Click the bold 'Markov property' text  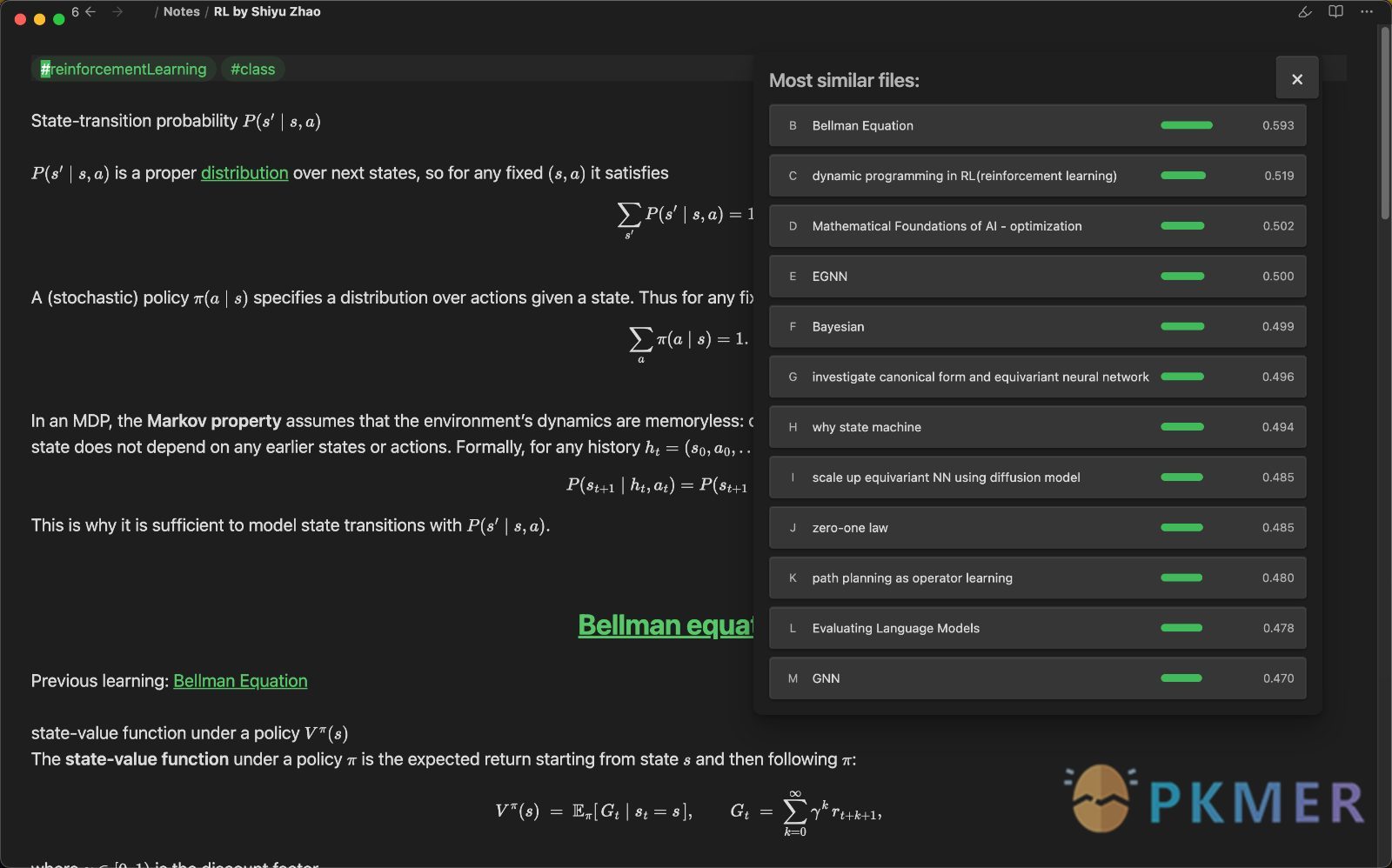click(x=214, y=421)
